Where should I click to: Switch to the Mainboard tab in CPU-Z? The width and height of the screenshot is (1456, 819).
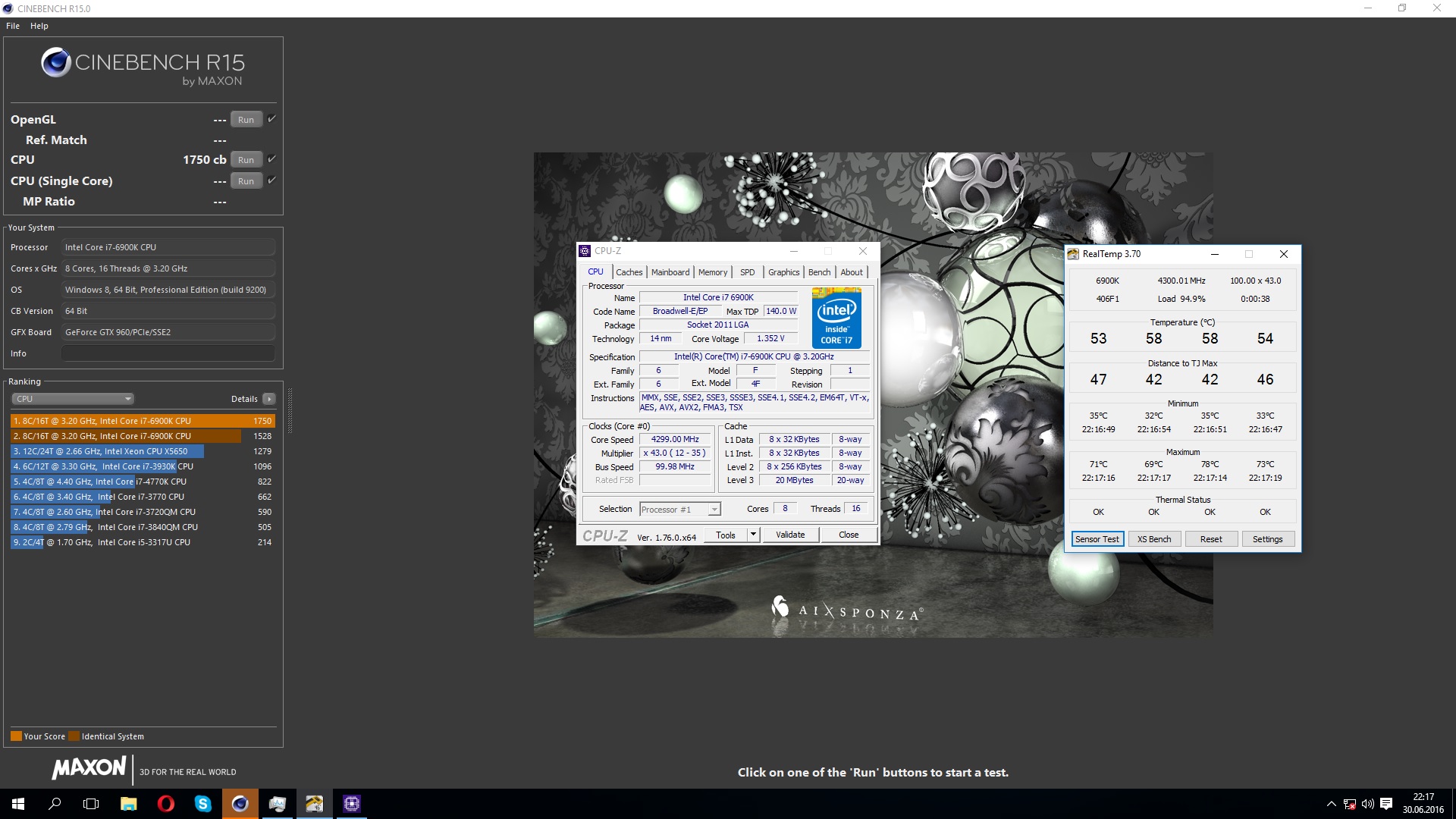pos(670,272)
